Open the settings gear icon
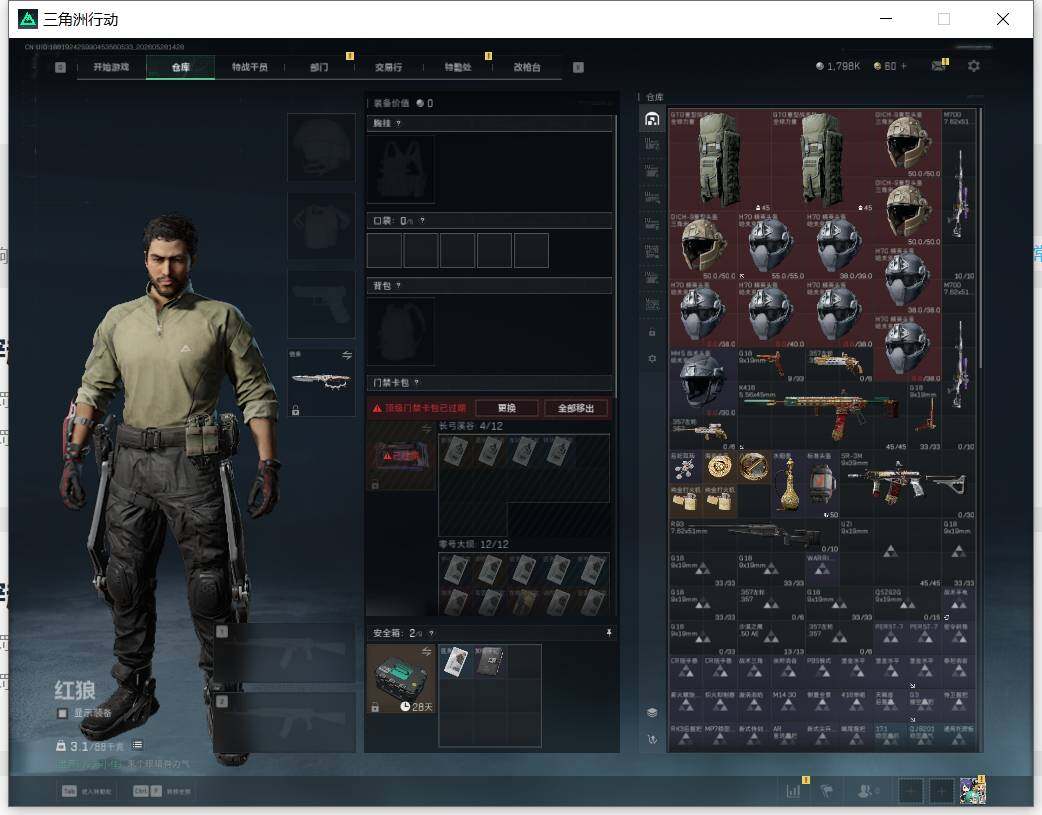The height and width of the screenshot is (815, 1042). click(x=974, y=66)
